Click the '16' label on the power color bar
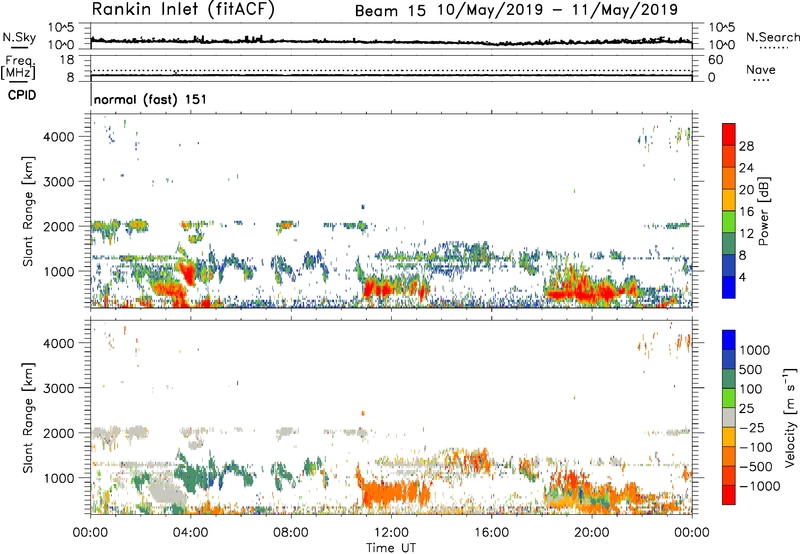 (x=746, y=212)
